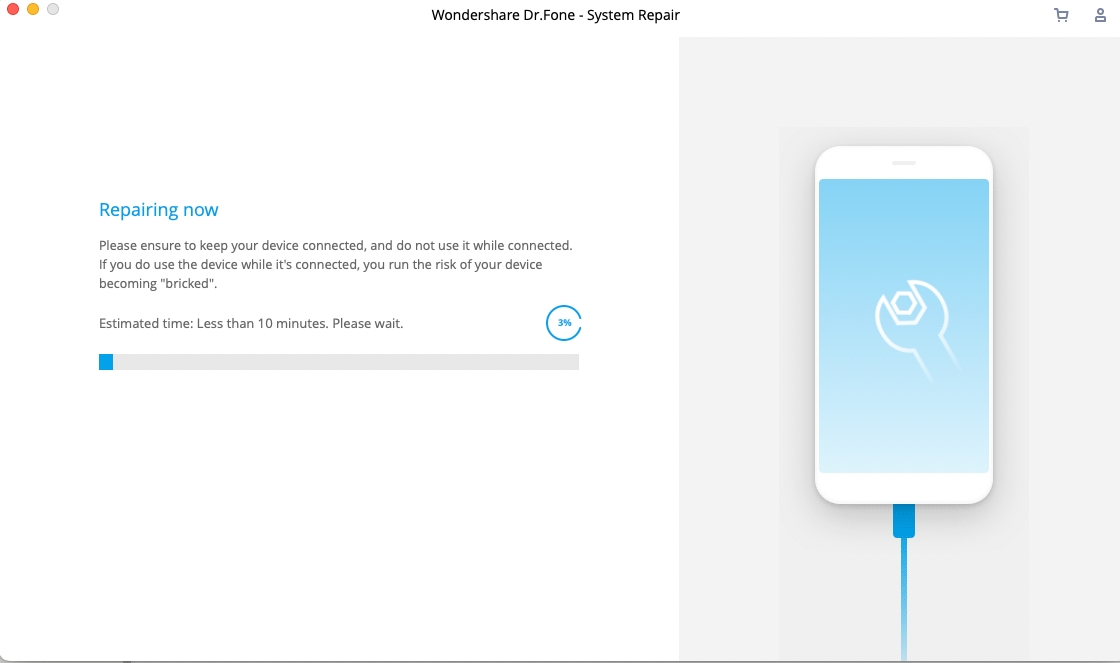Click the Estimated time message text

[x=250, y=323]
